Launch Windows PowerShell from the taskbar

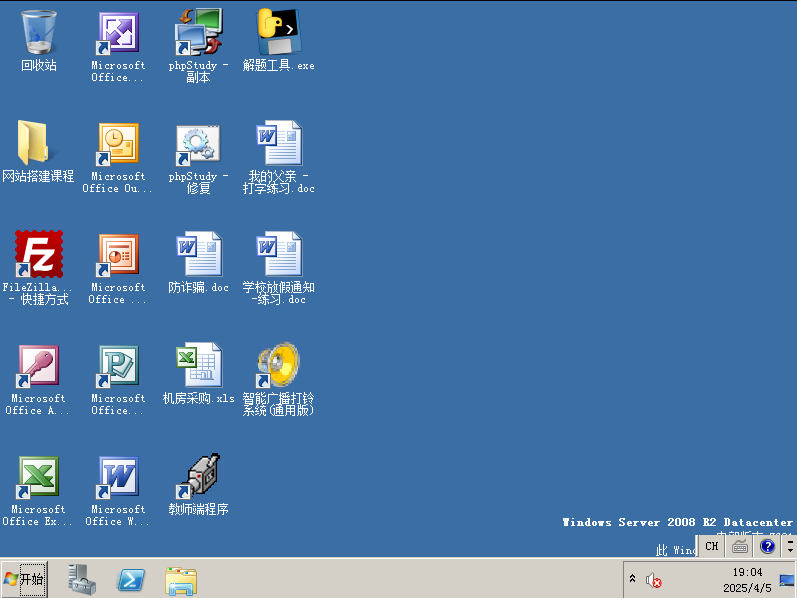(131, 580)
